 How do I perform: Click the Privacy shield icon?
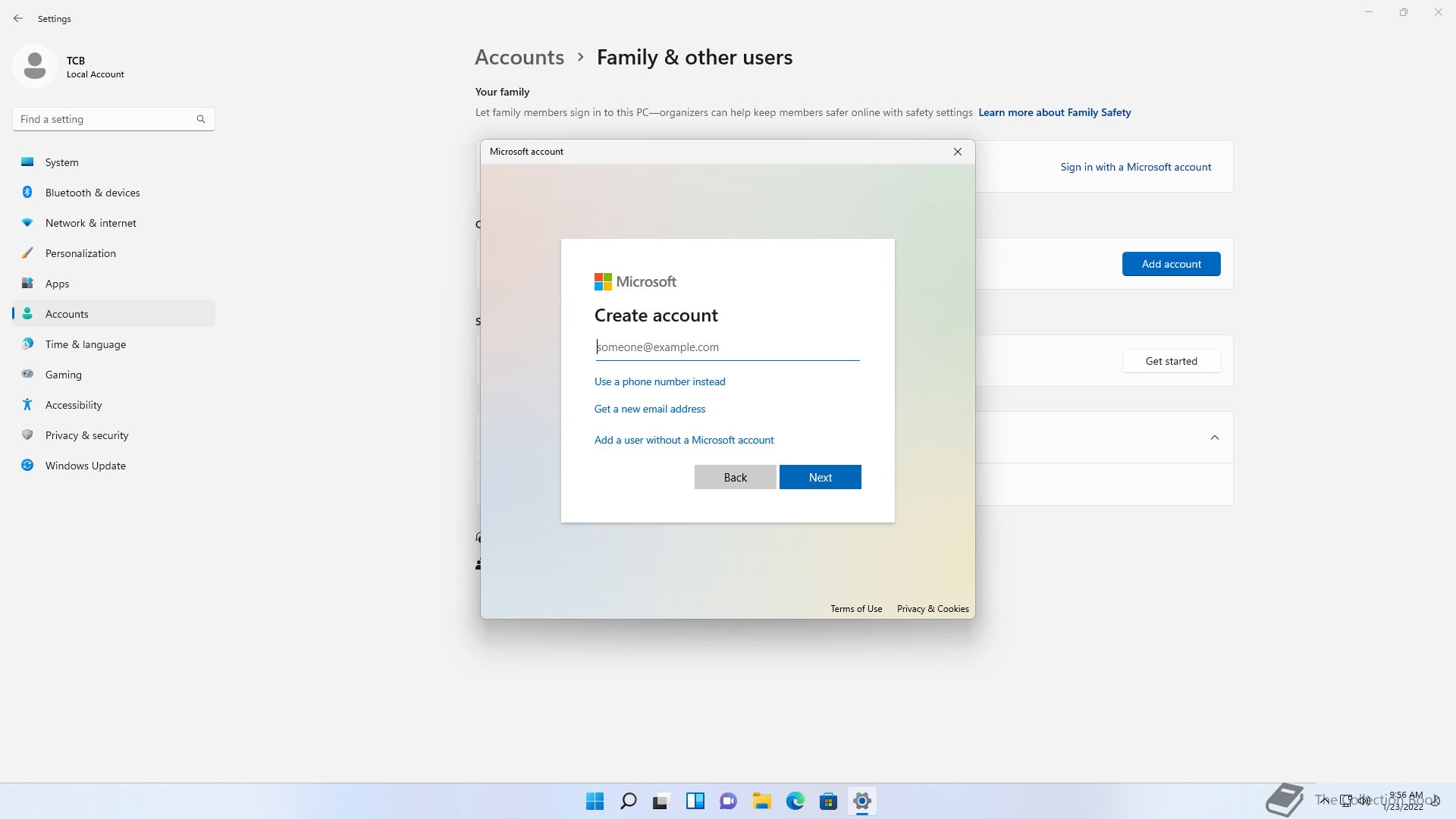27,435
